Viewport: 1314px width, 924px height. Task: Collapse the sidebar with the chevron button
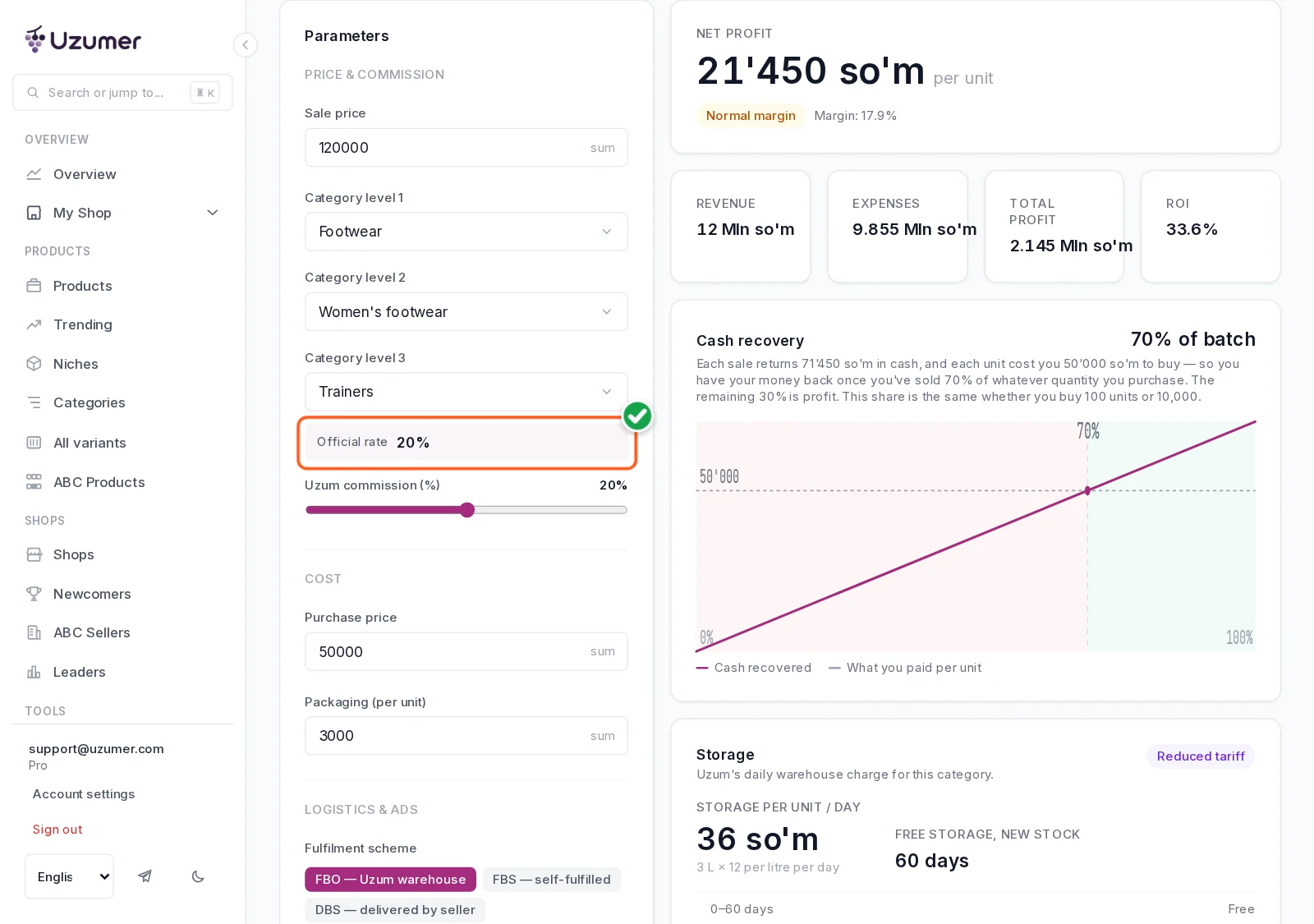click(x=245, y=44)
